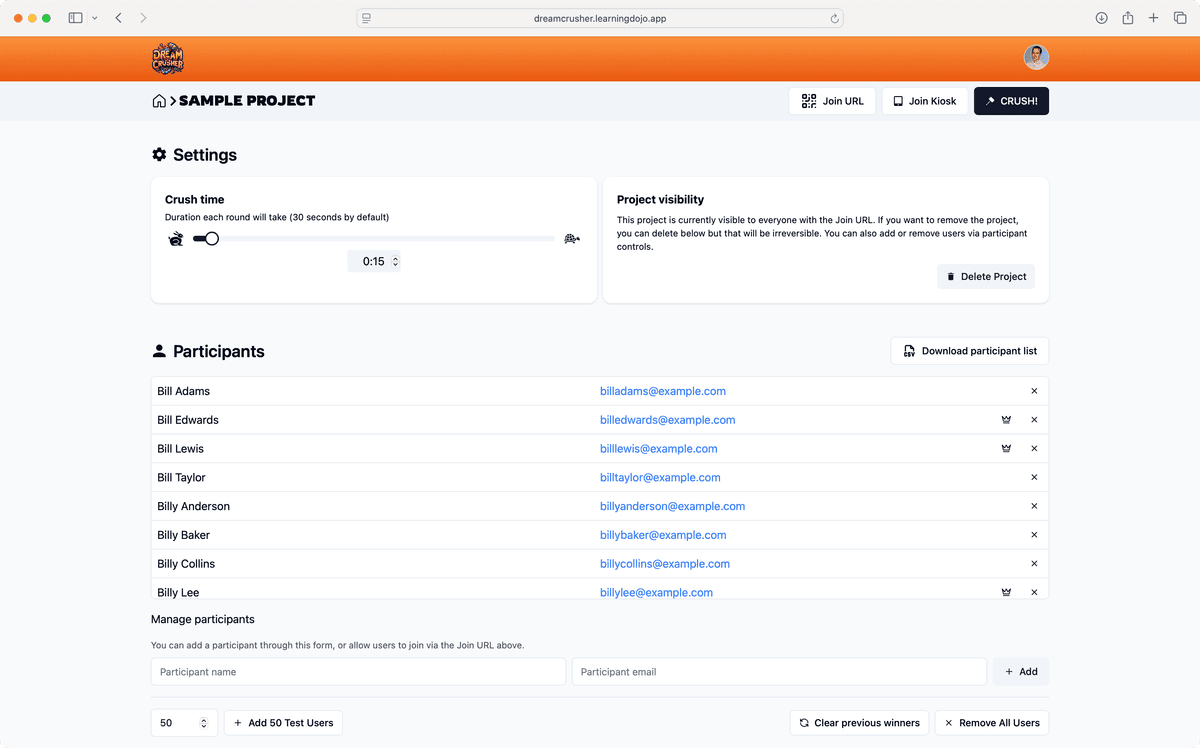
Task: Open the Join Kiosk button
Action: (925, 101)
